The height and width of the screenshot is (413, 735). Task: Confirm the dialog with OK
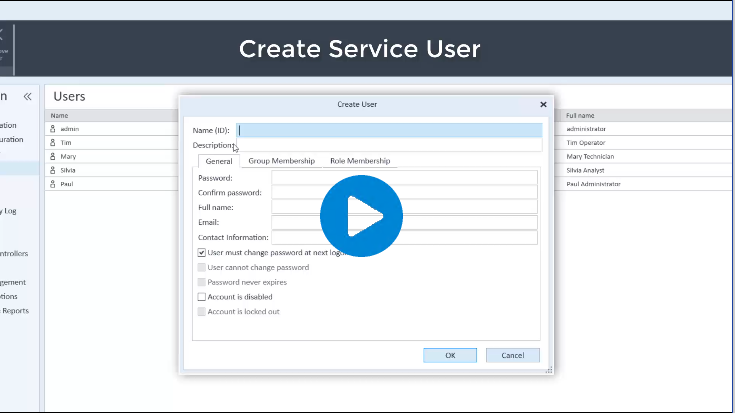tap(450, 355)
